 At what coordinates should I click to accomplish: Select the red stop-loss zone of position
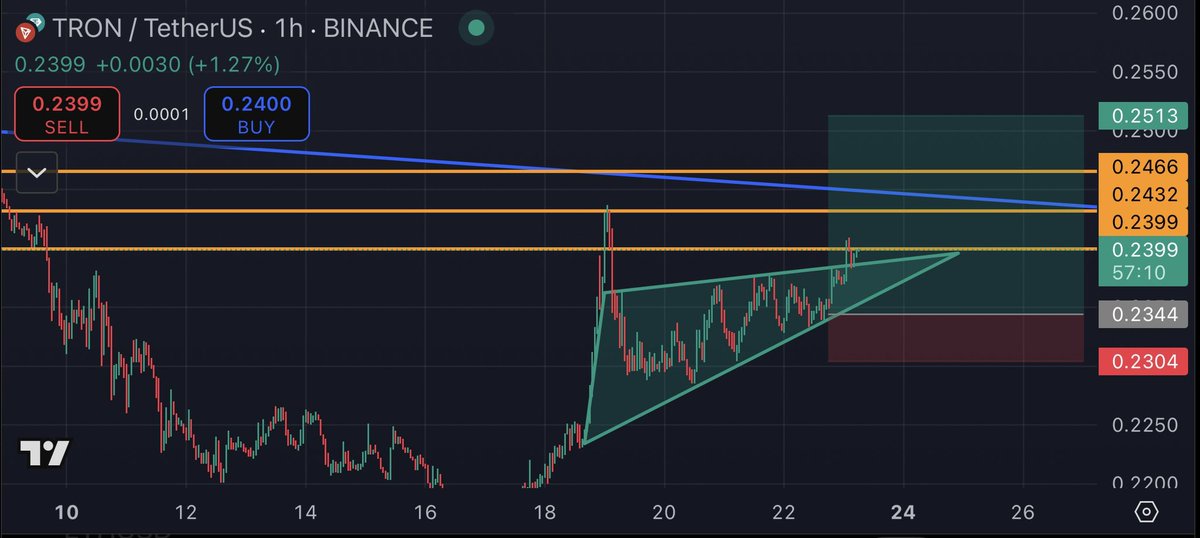coord(955,338)
